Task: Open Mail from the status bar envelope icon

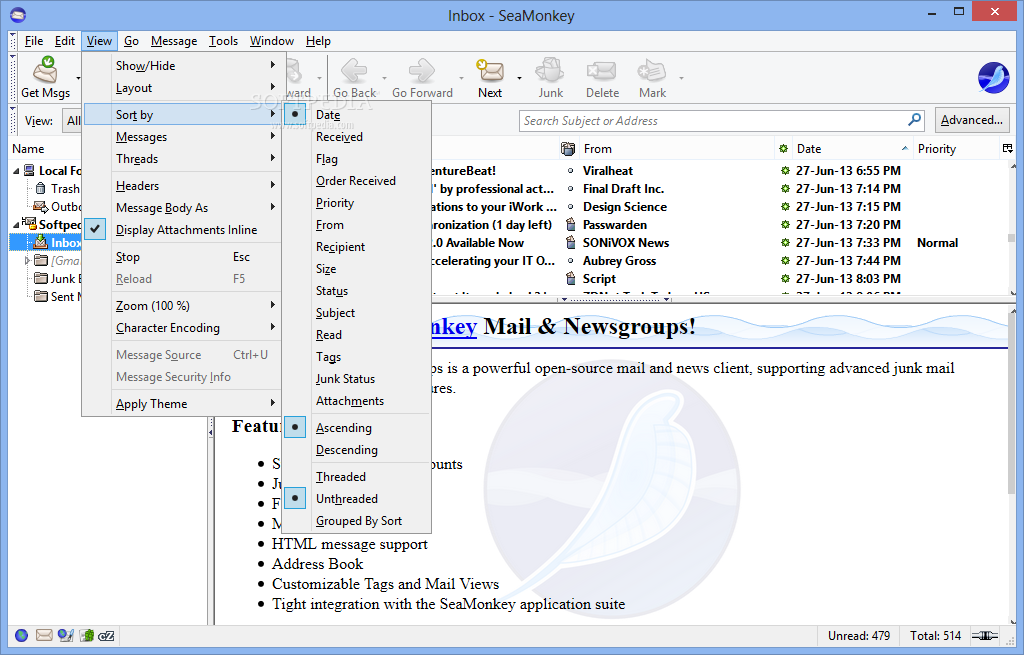Action: (x=44, y=635)
